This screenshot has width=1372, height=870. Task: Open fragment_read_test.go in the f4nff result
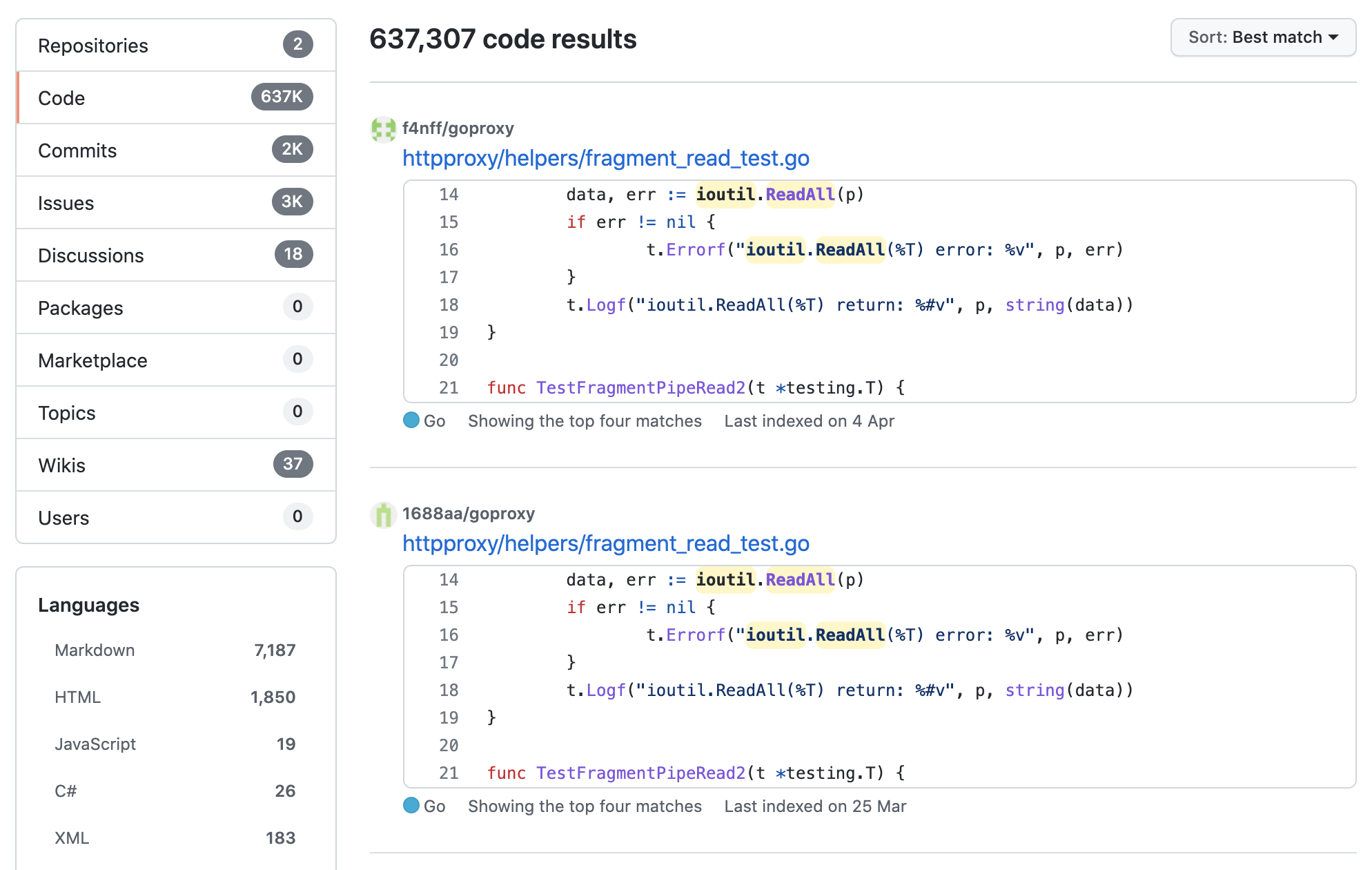point(605,159)
